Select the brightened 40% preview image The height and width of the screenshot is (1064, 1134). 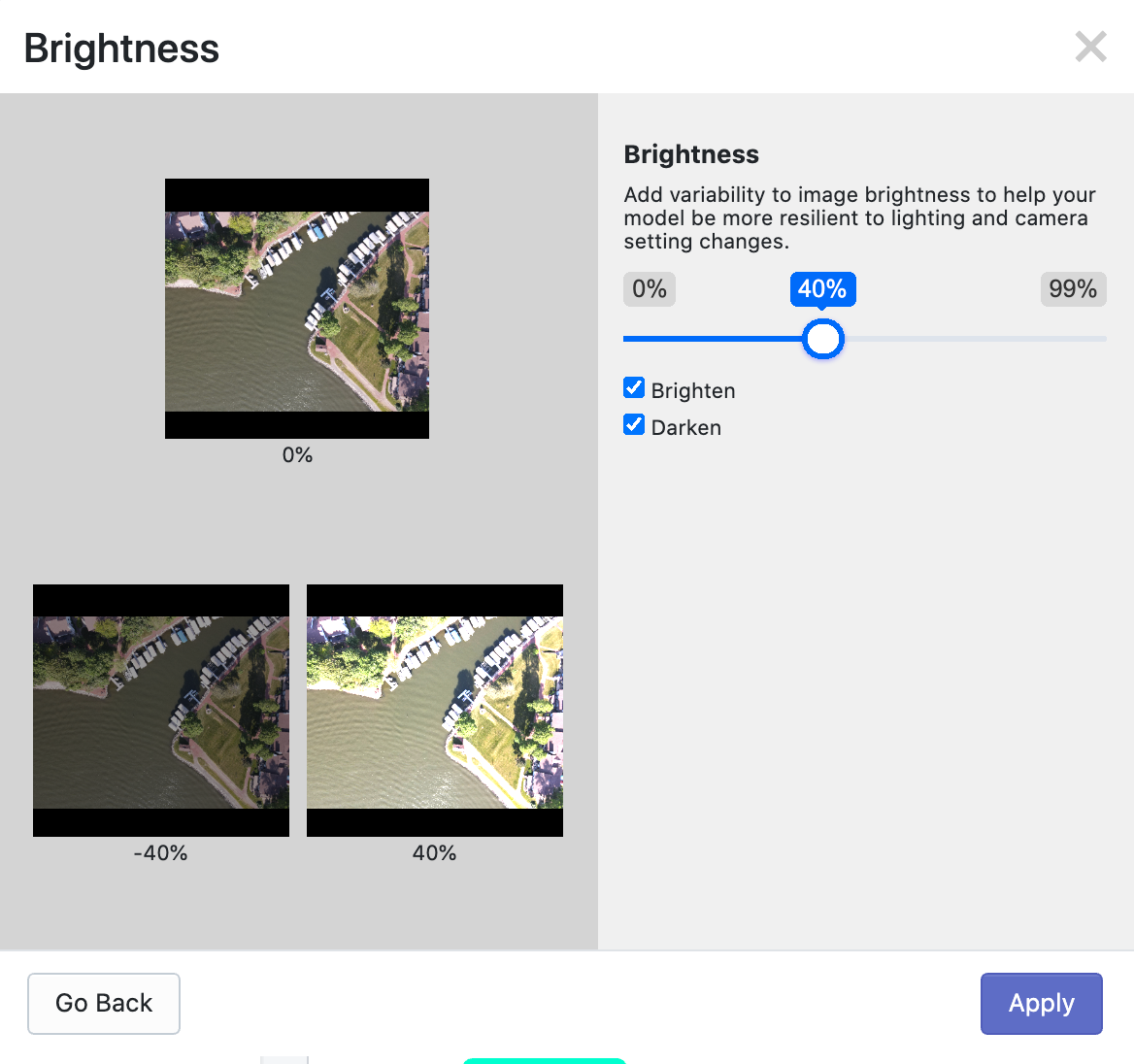point(434,710)
